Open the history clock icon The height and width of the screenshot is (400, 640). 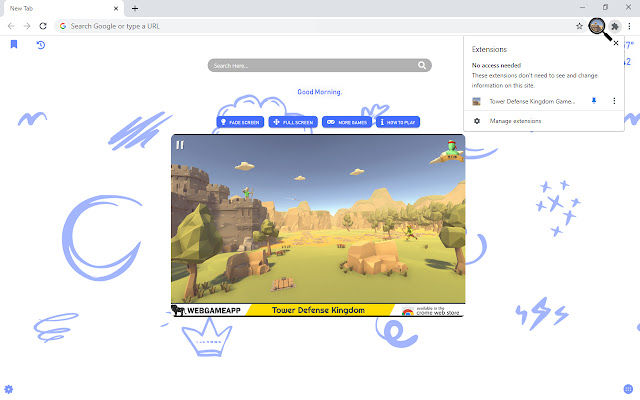coord(40,44)
